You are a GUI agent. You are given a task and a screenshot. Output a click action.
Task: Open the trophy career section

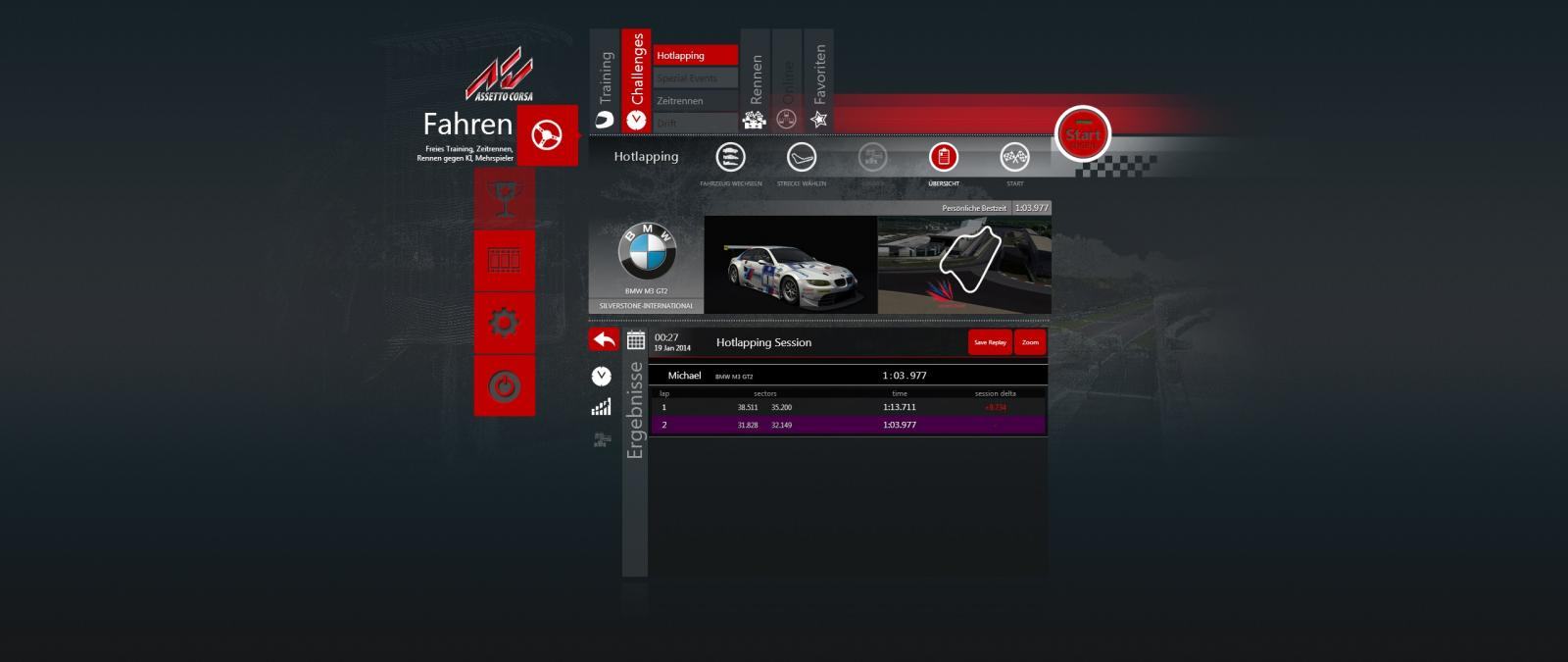[x=505, y=197]
